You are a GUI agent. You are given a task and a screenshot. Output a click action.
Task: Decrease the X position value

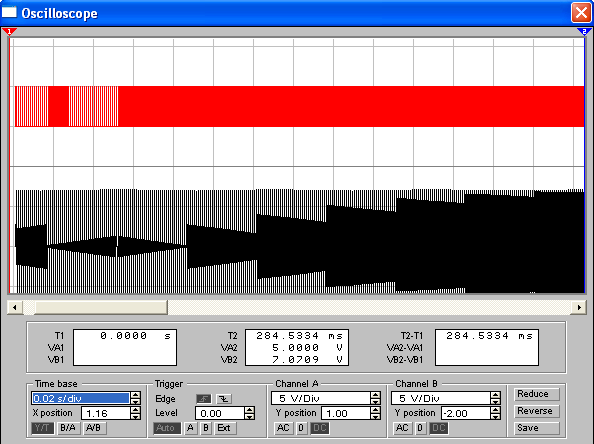(135, 416)
